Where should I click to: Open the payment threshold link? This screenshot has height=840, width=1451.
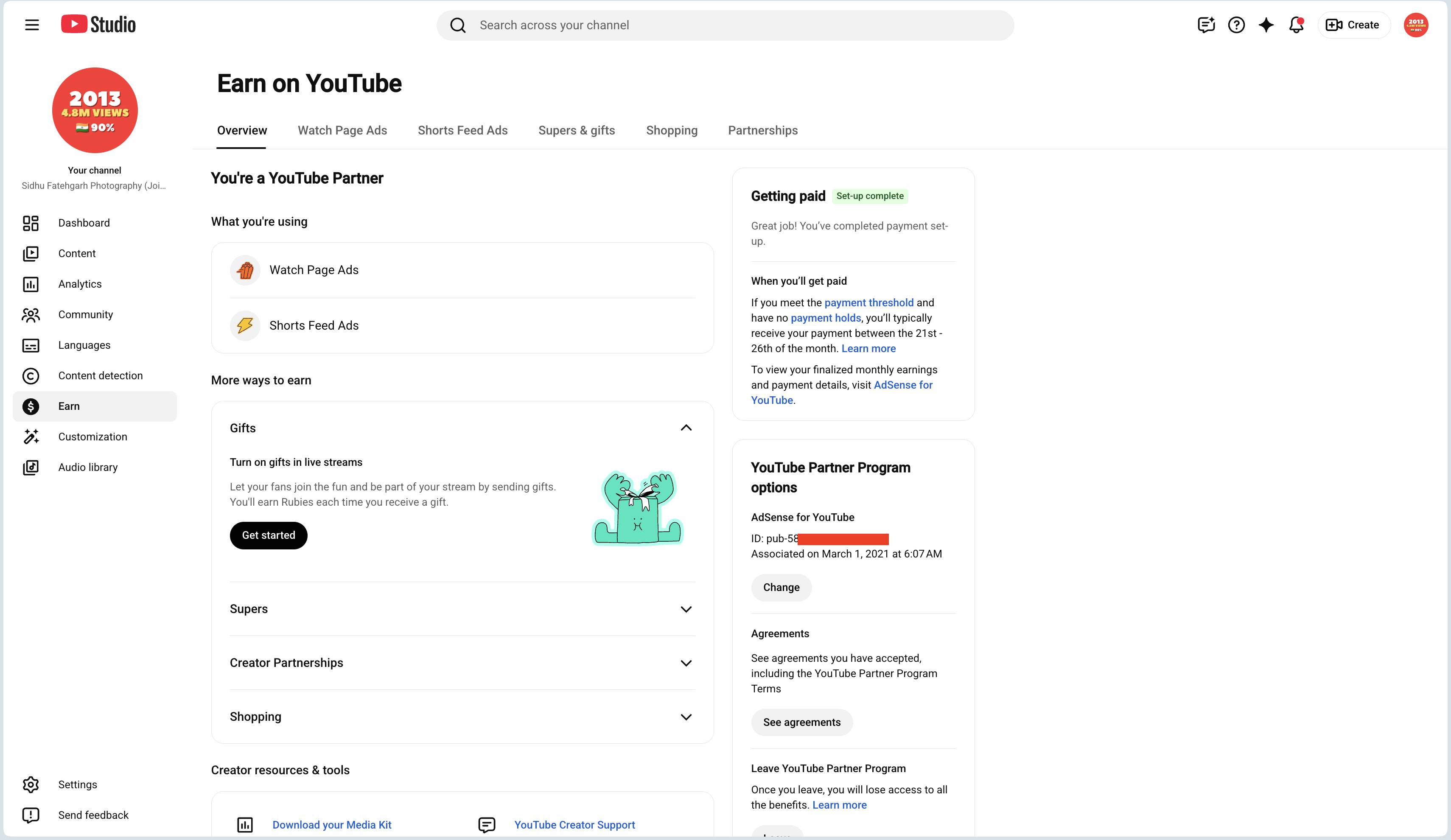pos(869,303)
